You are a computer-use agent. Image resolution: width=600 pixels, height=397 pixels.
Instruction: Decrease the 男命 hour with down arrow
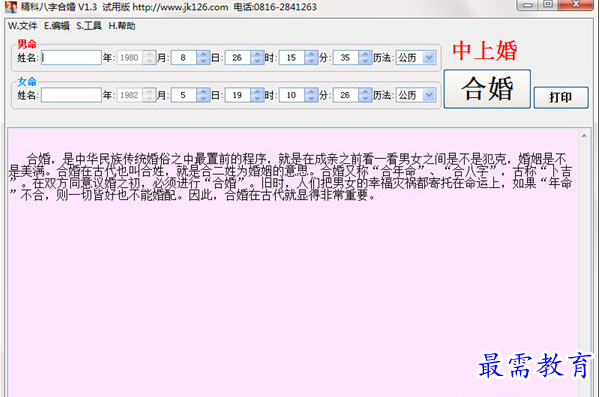(311, 61)
